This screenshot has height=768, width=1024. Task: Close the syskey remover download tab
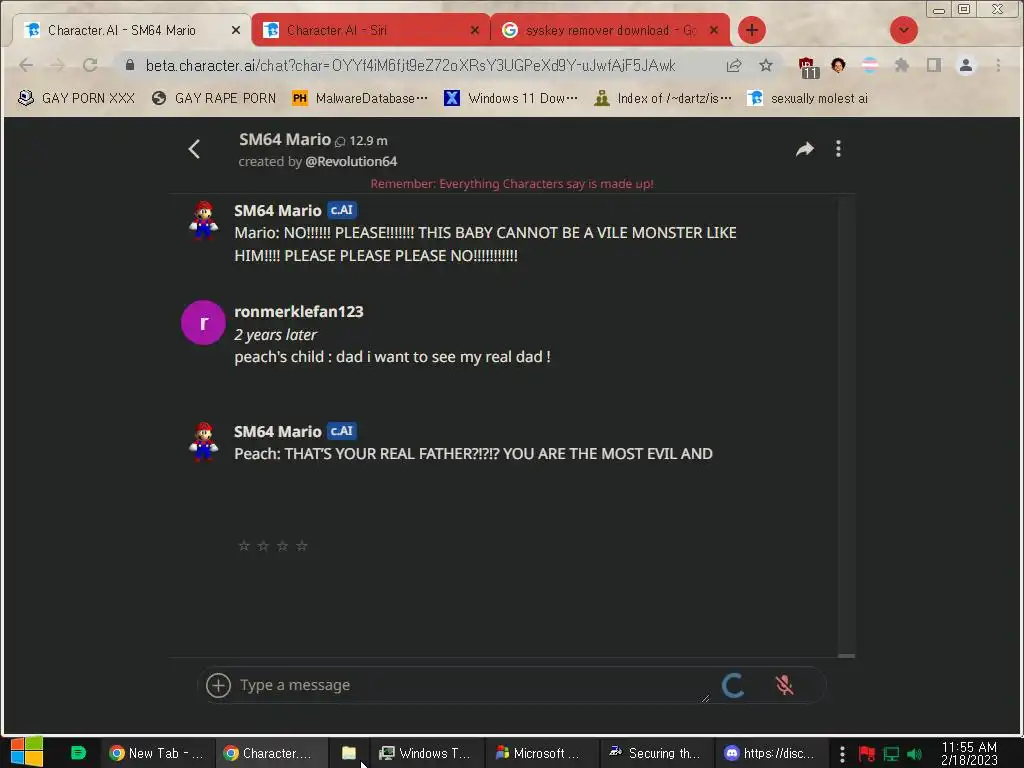point(714,30)
